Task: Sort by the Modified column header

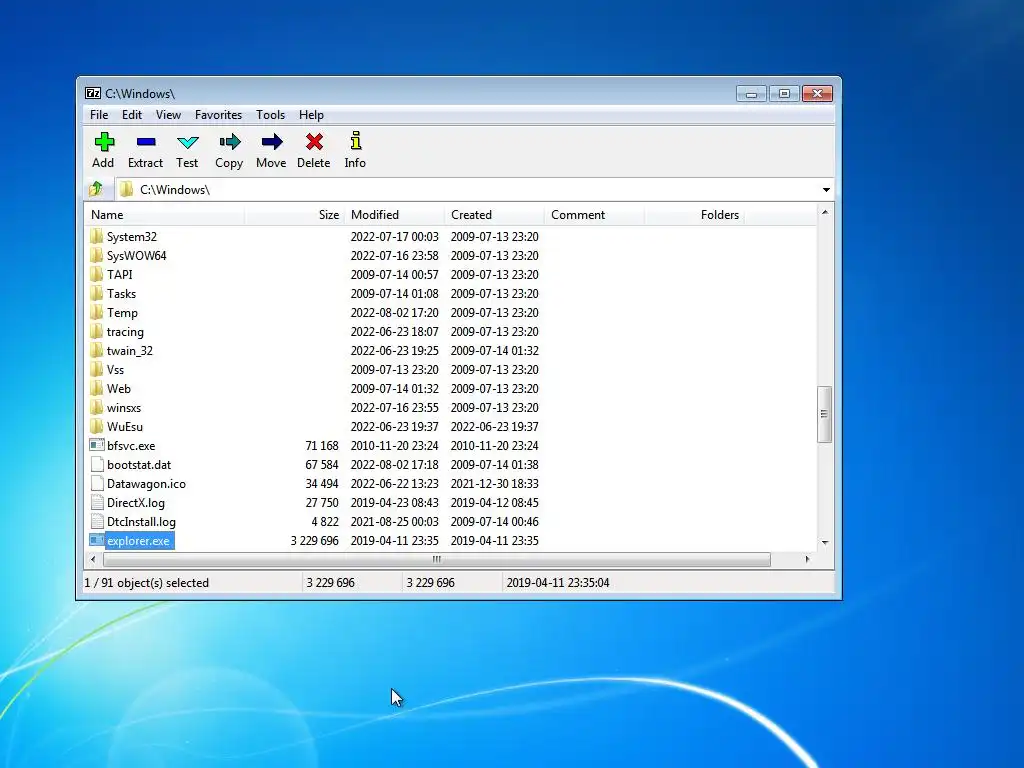Action: (x=394, y=215)
